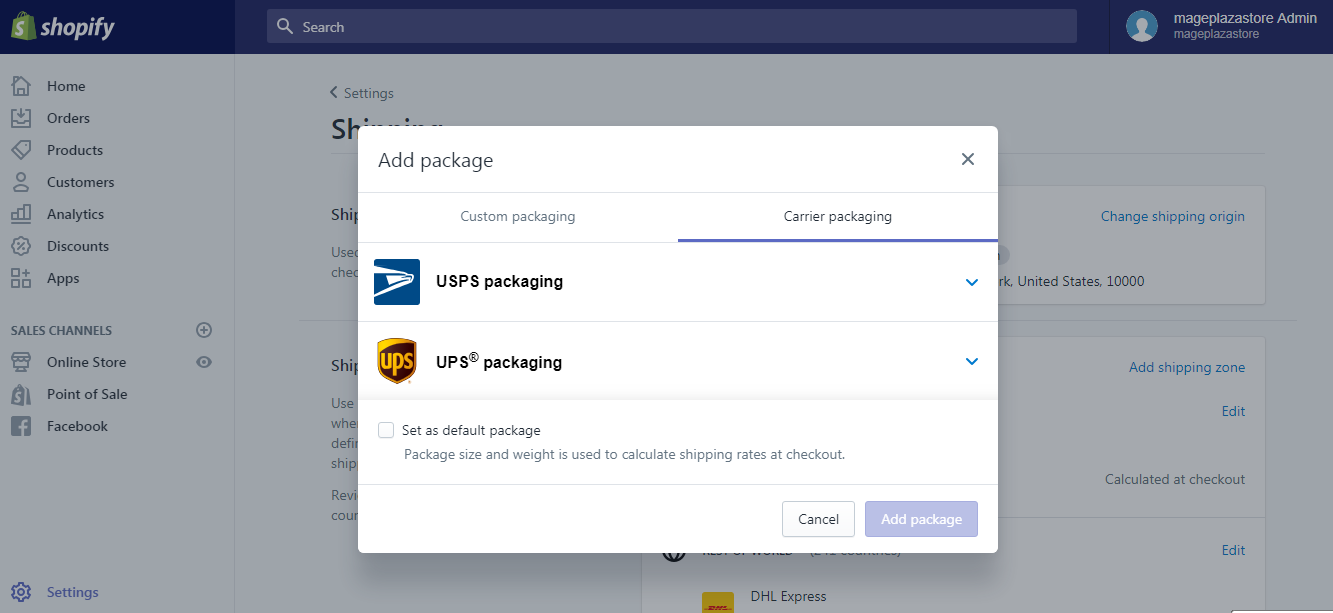Click the Facebook channel icon
The image size is (1333, 613).
[21, 426]
